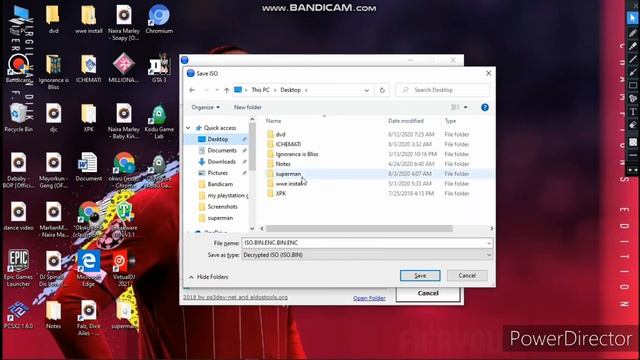Select Bandicam eraser tool
This screenshot has height=360, width=640.
pyautogui.click(x=633, y=125)
